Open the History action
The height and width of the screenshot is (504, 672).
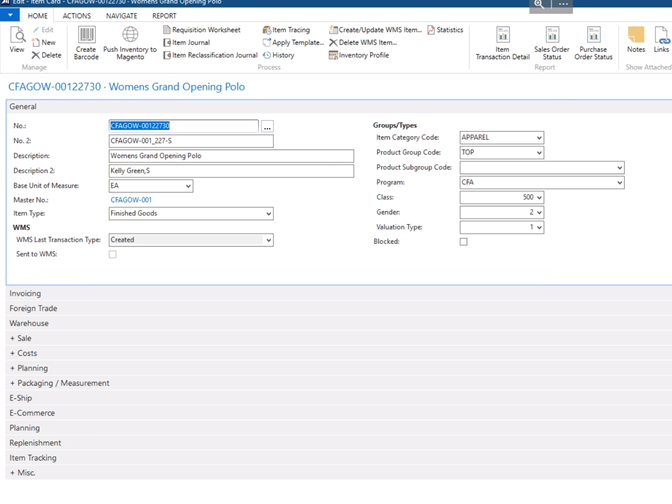(278, 55)
